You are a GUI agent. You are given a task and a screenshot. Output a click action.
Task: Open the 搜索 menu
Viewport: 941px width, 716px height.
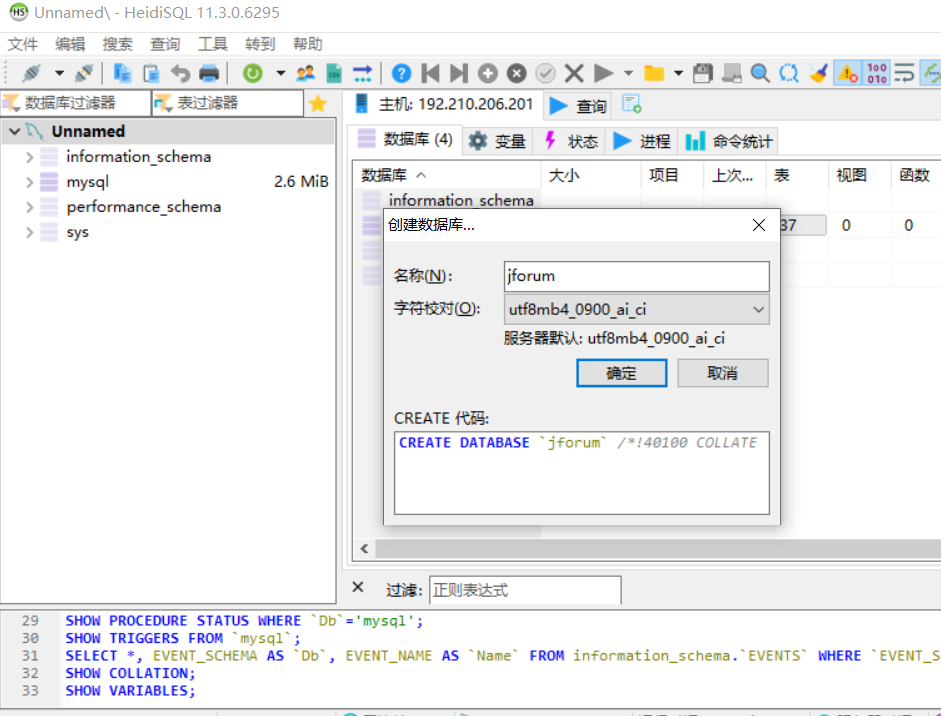click(118, 44)
